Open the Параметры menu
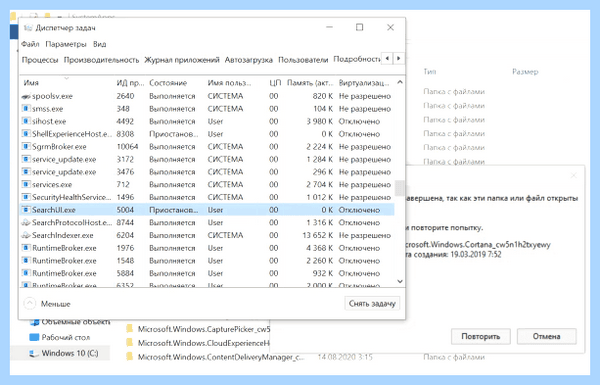Image resolution: width=600 pixels, height=385 pixels. click(66, 44)
